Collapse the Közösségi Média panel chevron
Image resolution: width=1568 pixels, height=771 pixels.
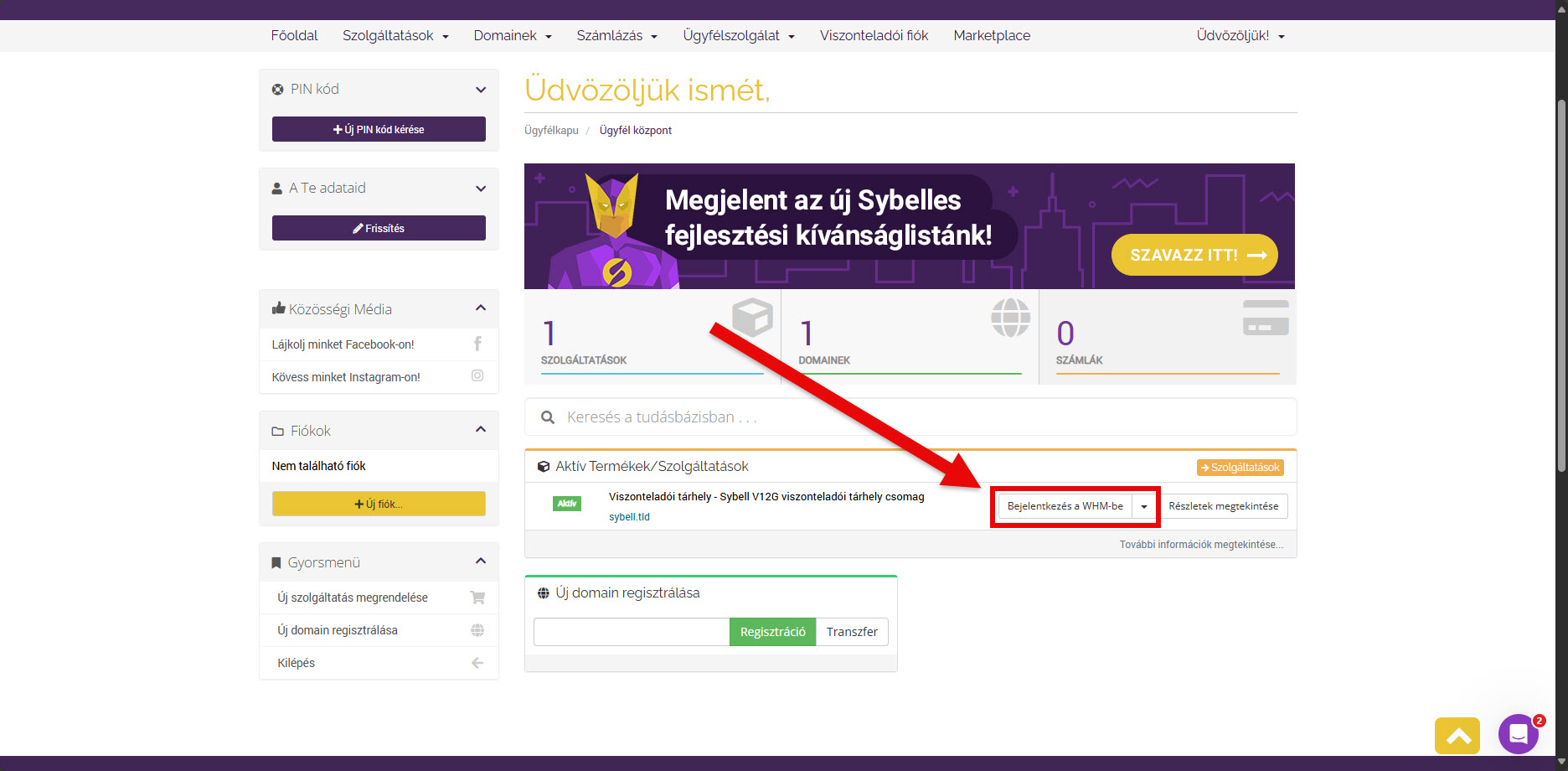pyautogui.click(x=481, y=308)
